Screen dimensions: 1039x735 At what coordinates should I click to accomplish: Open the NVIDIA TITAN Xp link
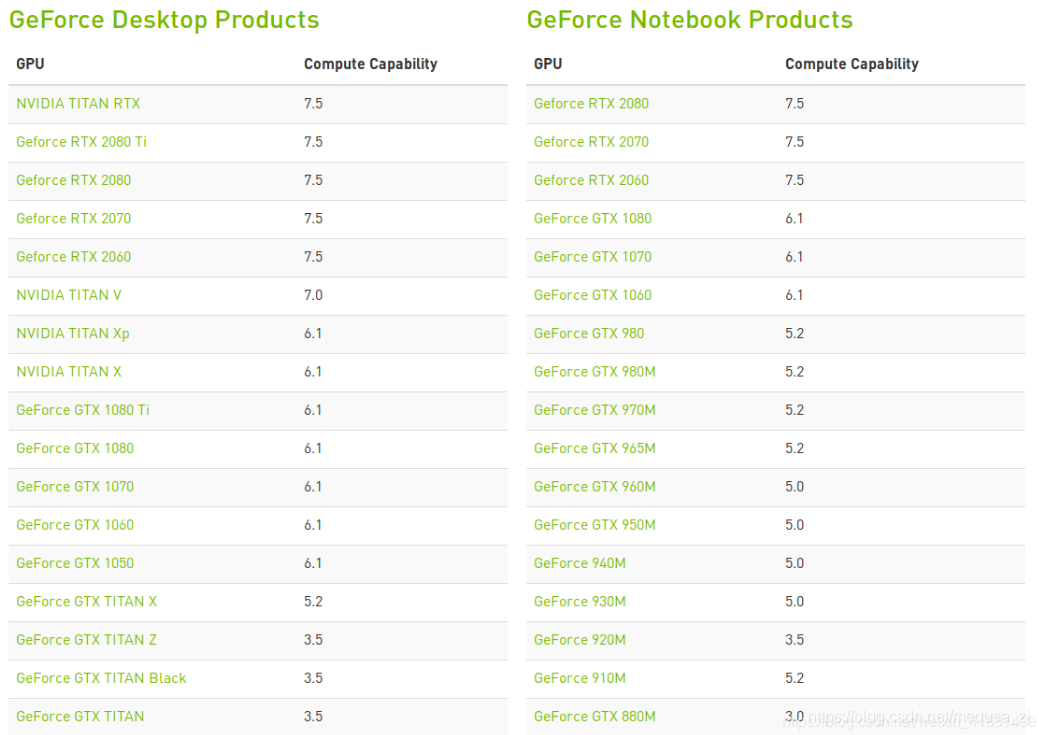[73, 333]
